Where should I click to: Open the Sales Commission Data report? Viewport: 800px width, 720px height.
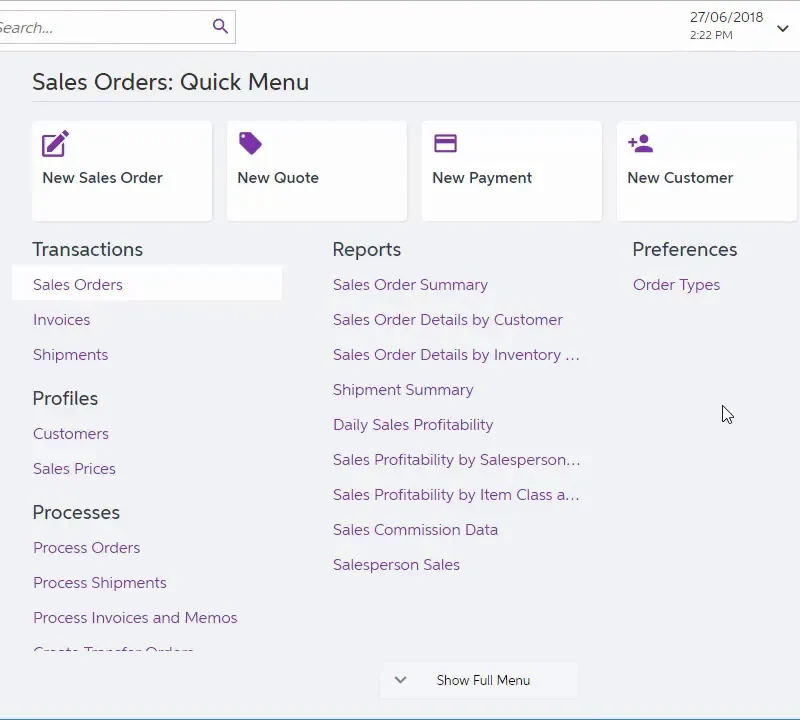(x=415, y=530)
